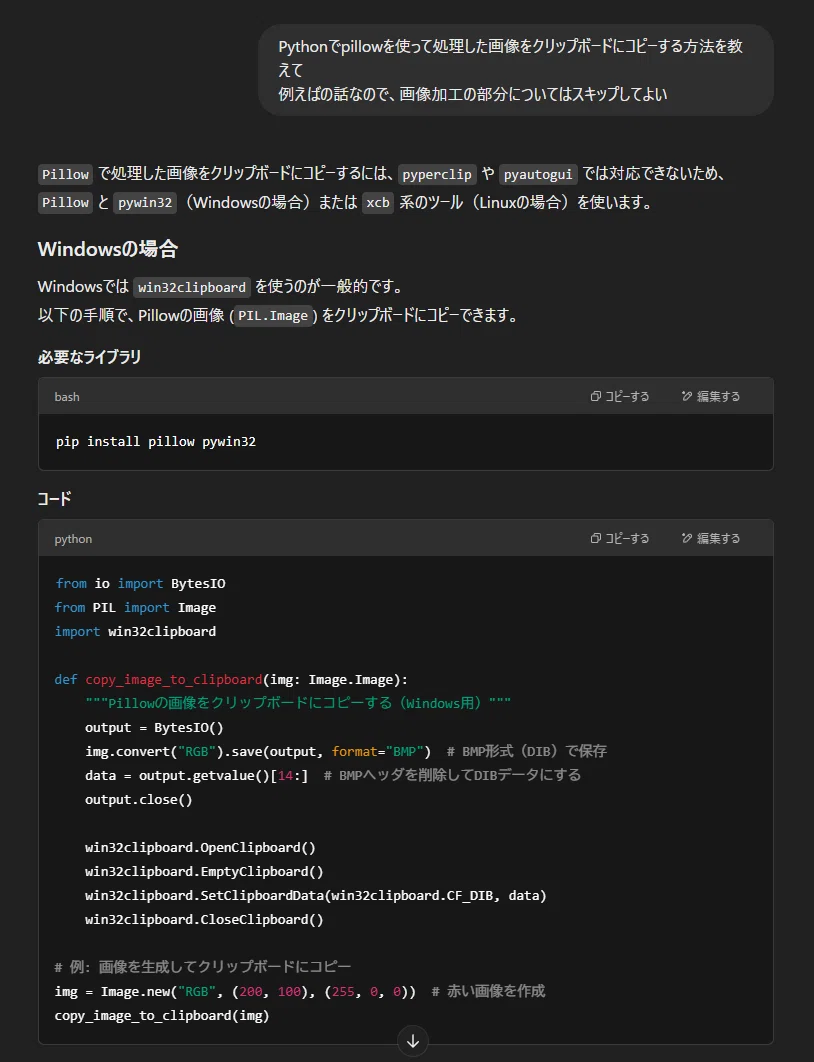Click the 'win32clipboard.CloseClipboard()' line
Viewport: 814px width, 1062px height.
205,919
